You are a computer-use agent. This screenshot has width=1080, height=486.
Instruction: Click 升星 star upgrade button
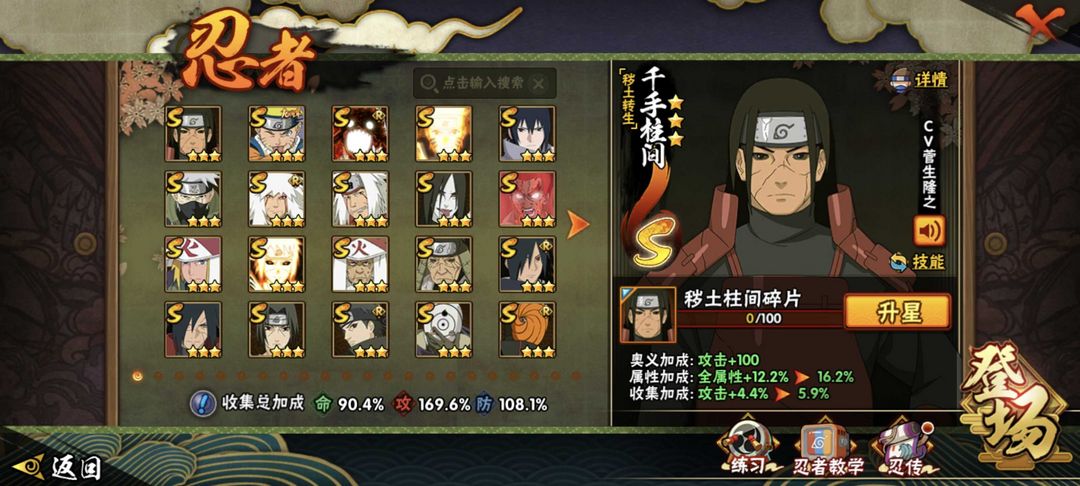tap(897, 312)
